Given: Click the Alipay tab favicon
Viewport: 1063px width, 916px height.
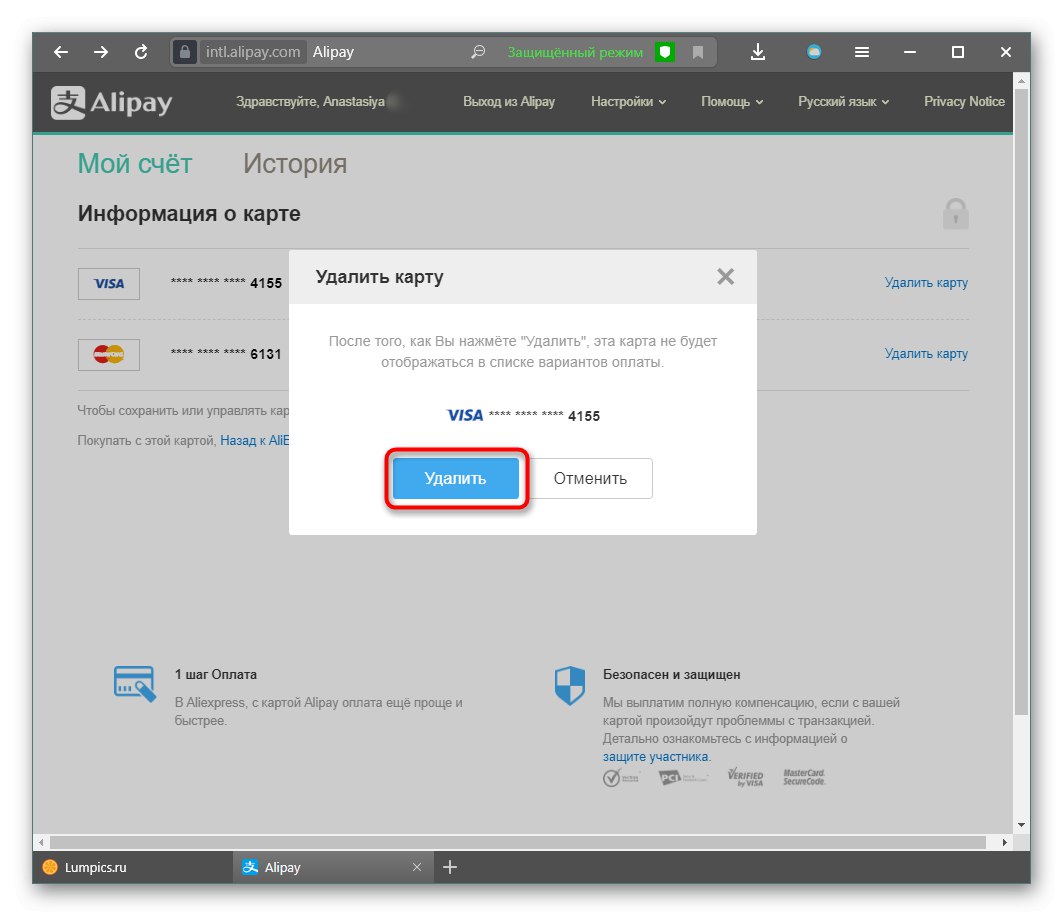Looking at the screenshot, I should coord(250,867).
